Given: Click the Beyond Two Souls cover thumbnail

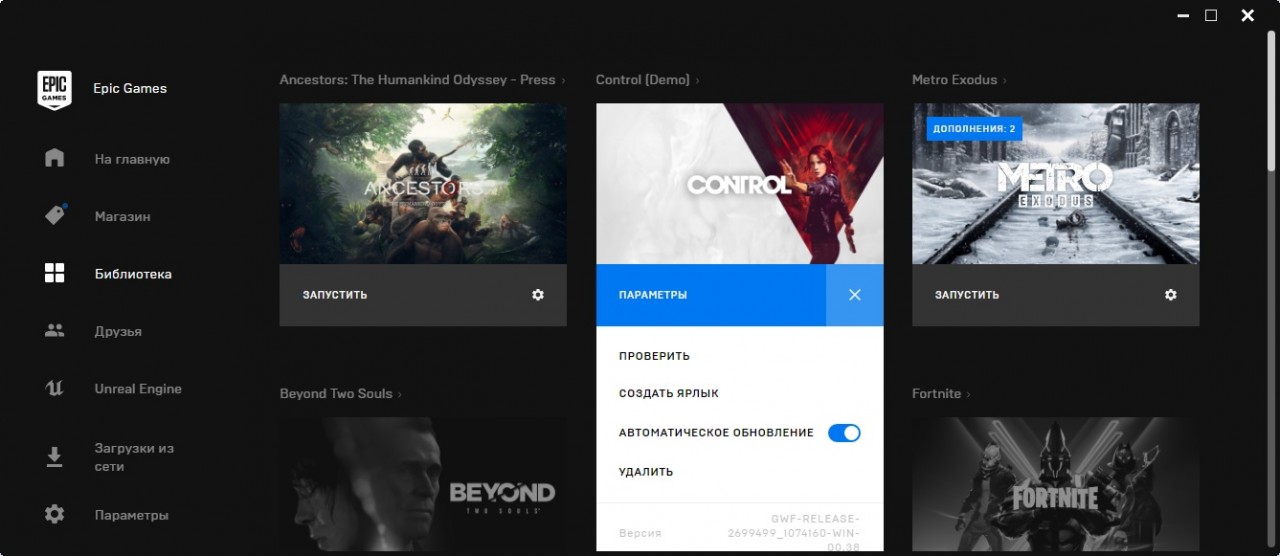Looking at the screenshot, I should (x=423, y=484).
